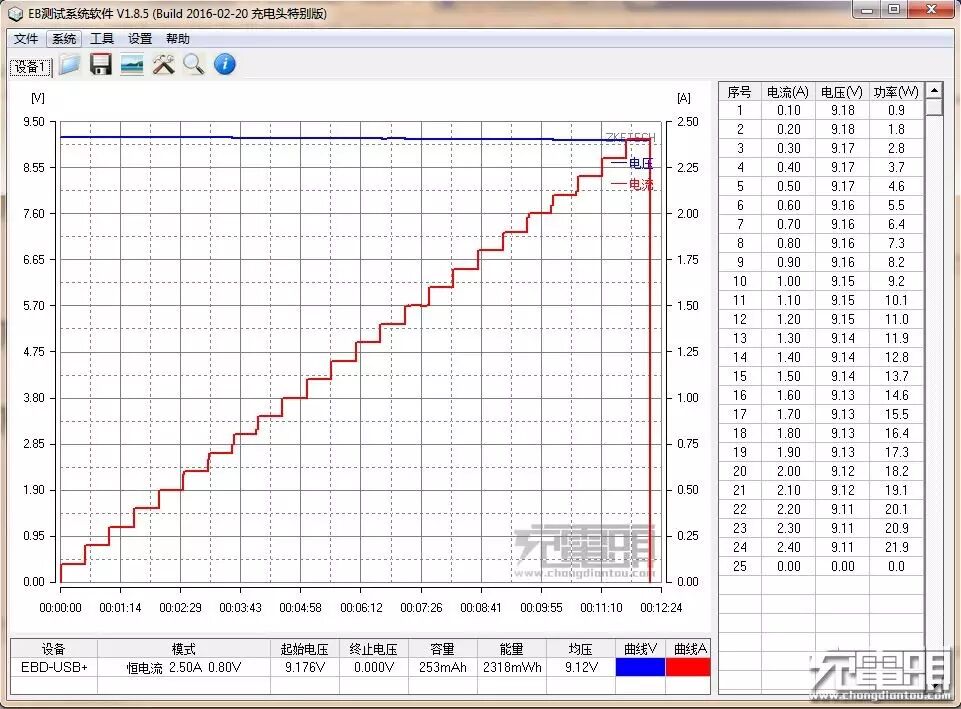This screenshot has height=709, width=961.
Task: Open the 文件 menu
Action: tap(26, 39)
